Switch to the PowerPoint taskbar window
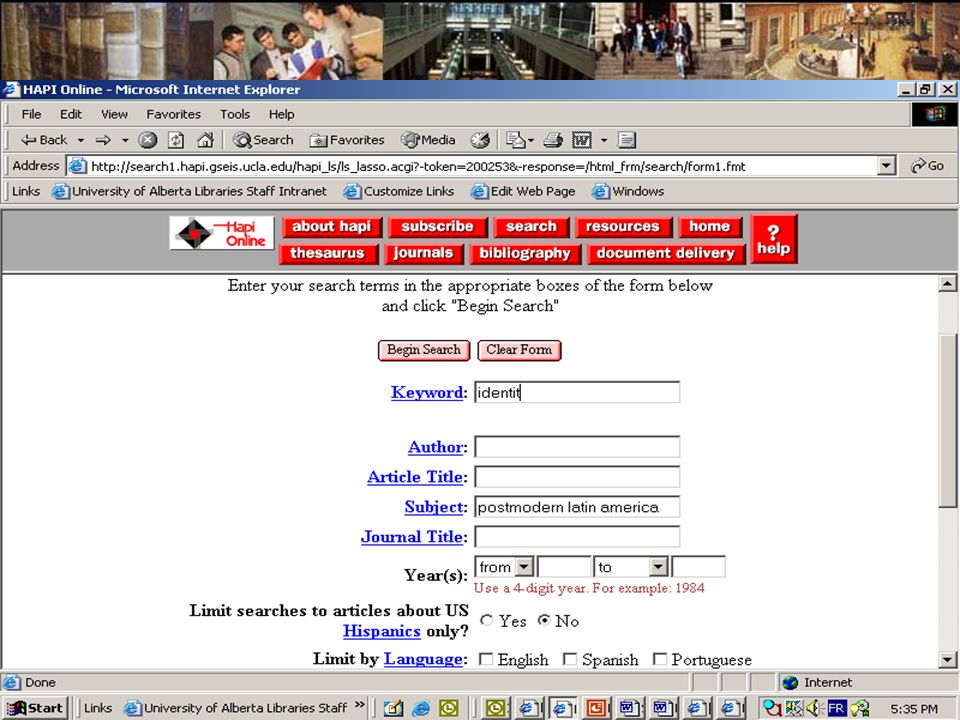 pyautogui.click(x=595, y=708)
